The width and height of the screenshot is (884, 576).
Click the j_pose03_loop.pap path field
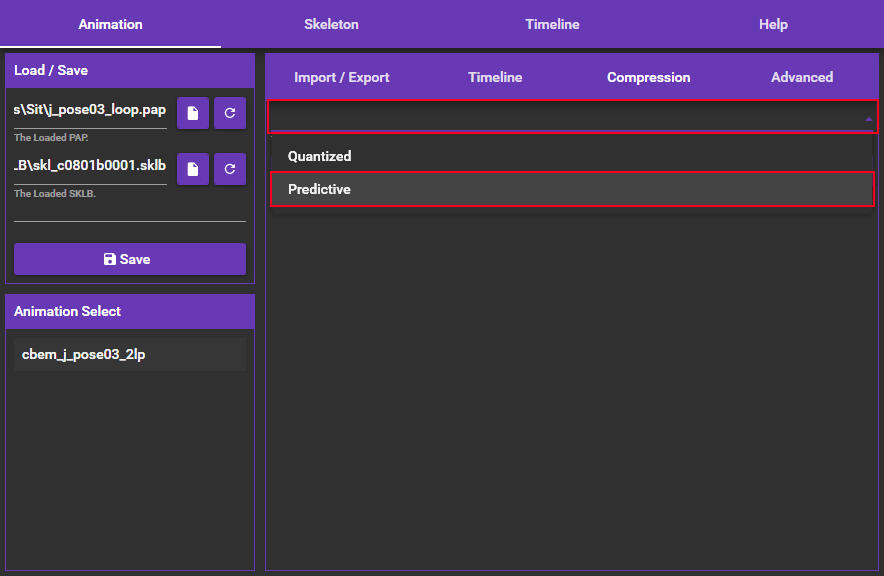click(90, 110)
